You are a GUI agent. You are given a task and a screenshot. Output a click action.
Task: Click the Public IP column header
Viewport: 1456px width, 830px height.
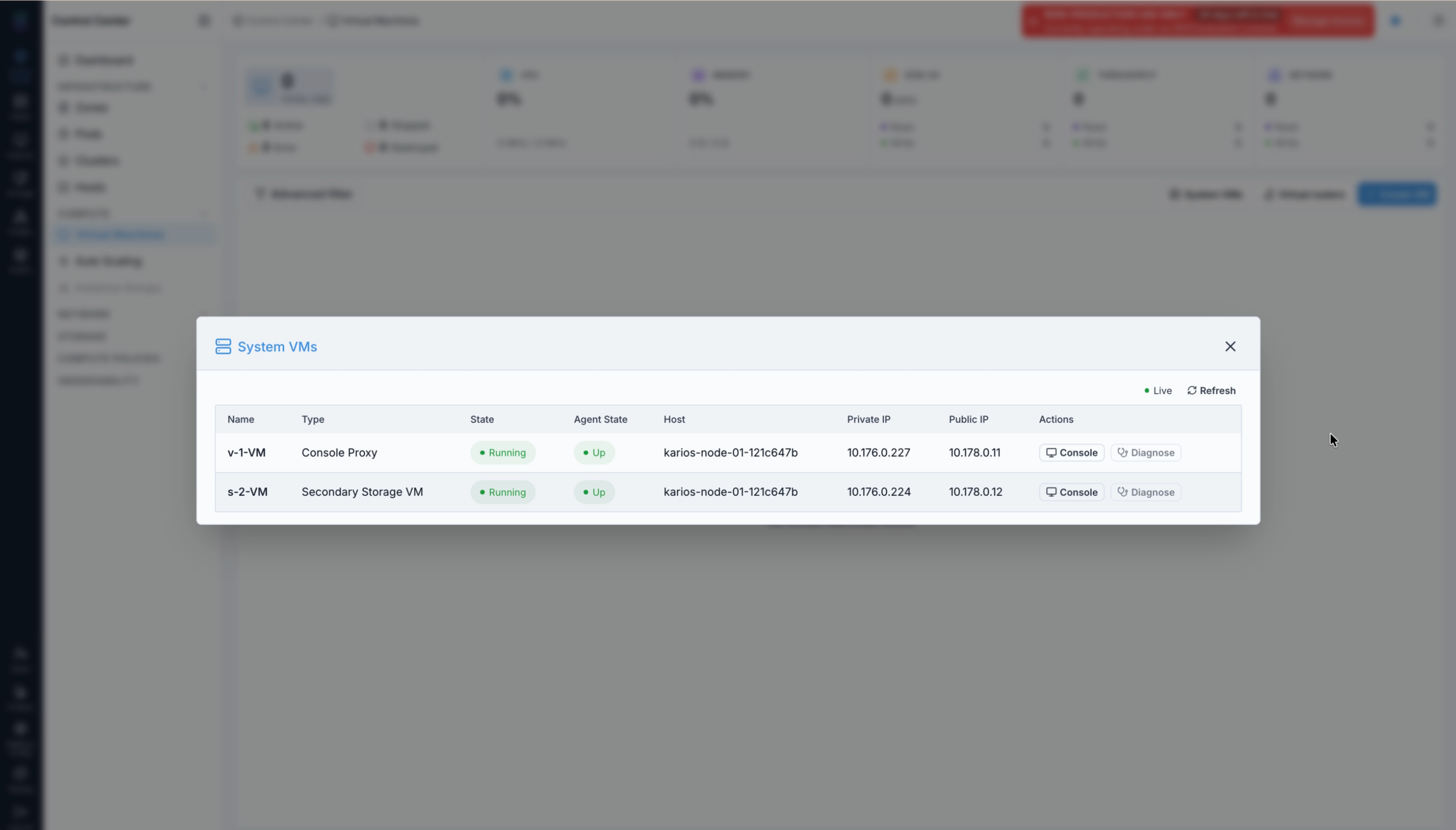point(968,419)
